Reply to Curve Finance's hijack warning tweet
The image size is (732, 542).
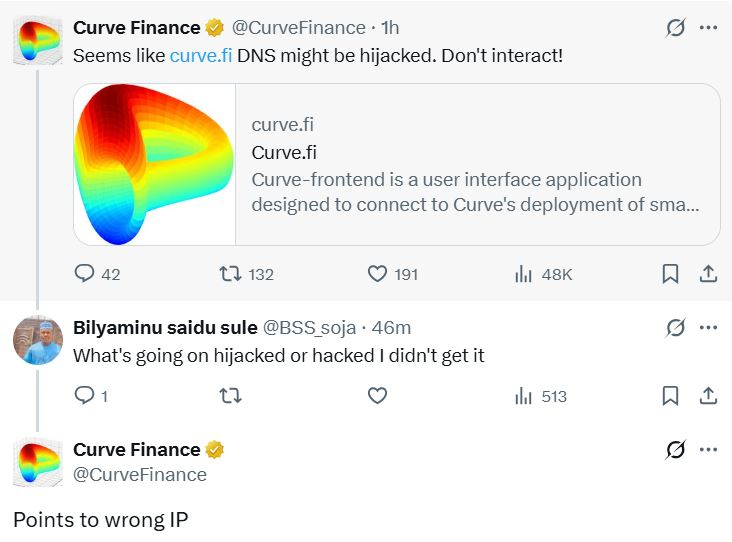coord(85,273)
